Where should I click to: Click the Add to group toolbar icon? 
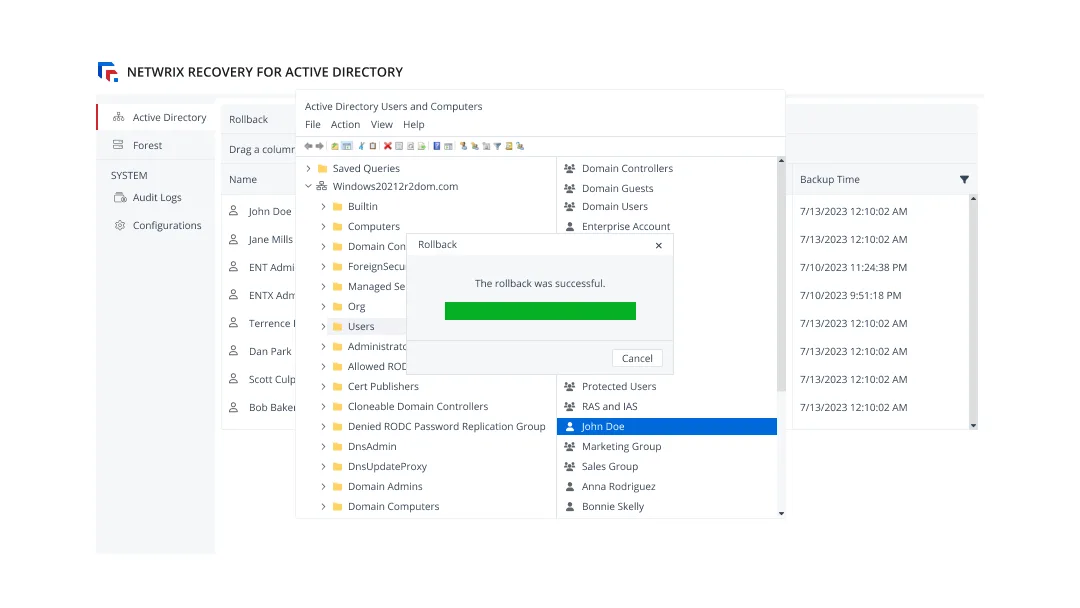[x=520, y=146]
